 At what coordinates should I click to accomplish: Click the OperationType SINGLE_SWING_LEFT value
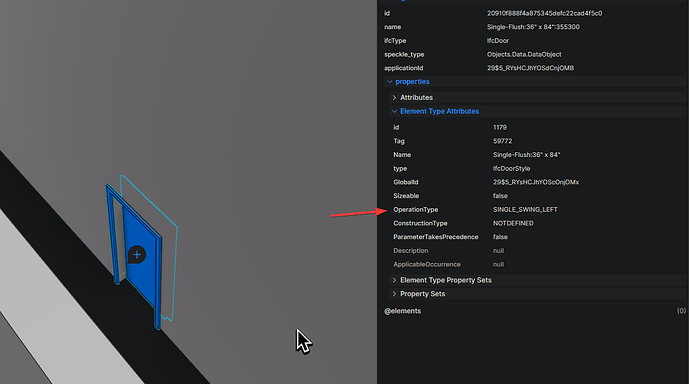pyautogui.click(x=525, y=210)
